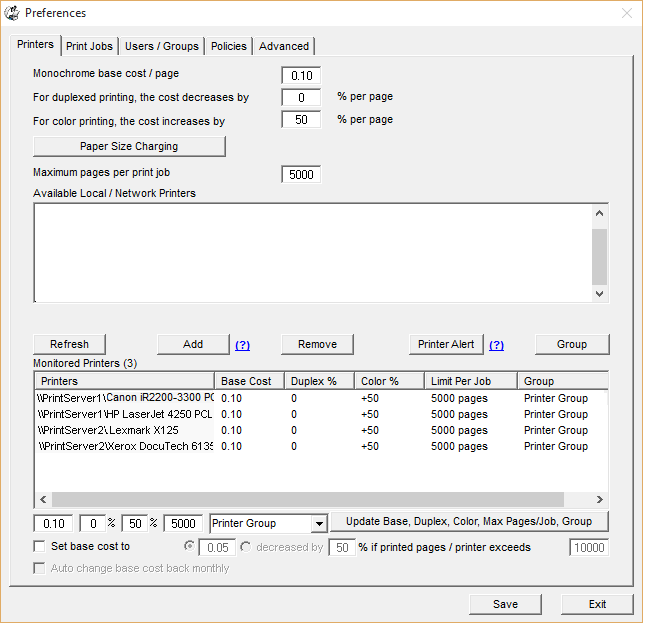Click the Preferences app icon in title bar

[x=12, y=13]
